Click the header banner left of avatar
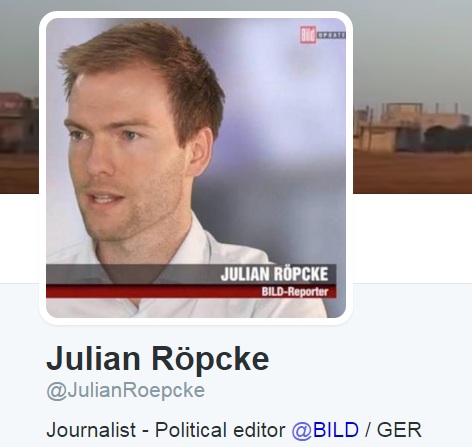The height and width of the screenshot is (447, 472). (19, 97)
